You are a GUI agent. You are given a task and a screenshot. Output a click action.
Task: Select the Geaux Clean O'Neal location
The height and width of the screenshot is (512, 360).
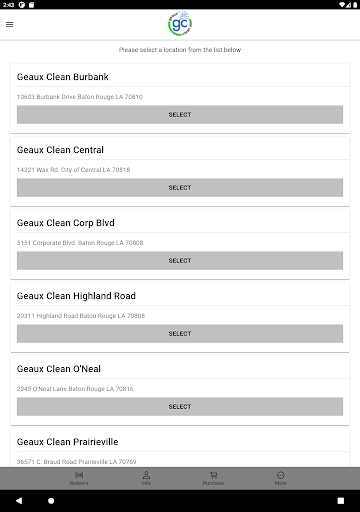(x=180, y=407)
